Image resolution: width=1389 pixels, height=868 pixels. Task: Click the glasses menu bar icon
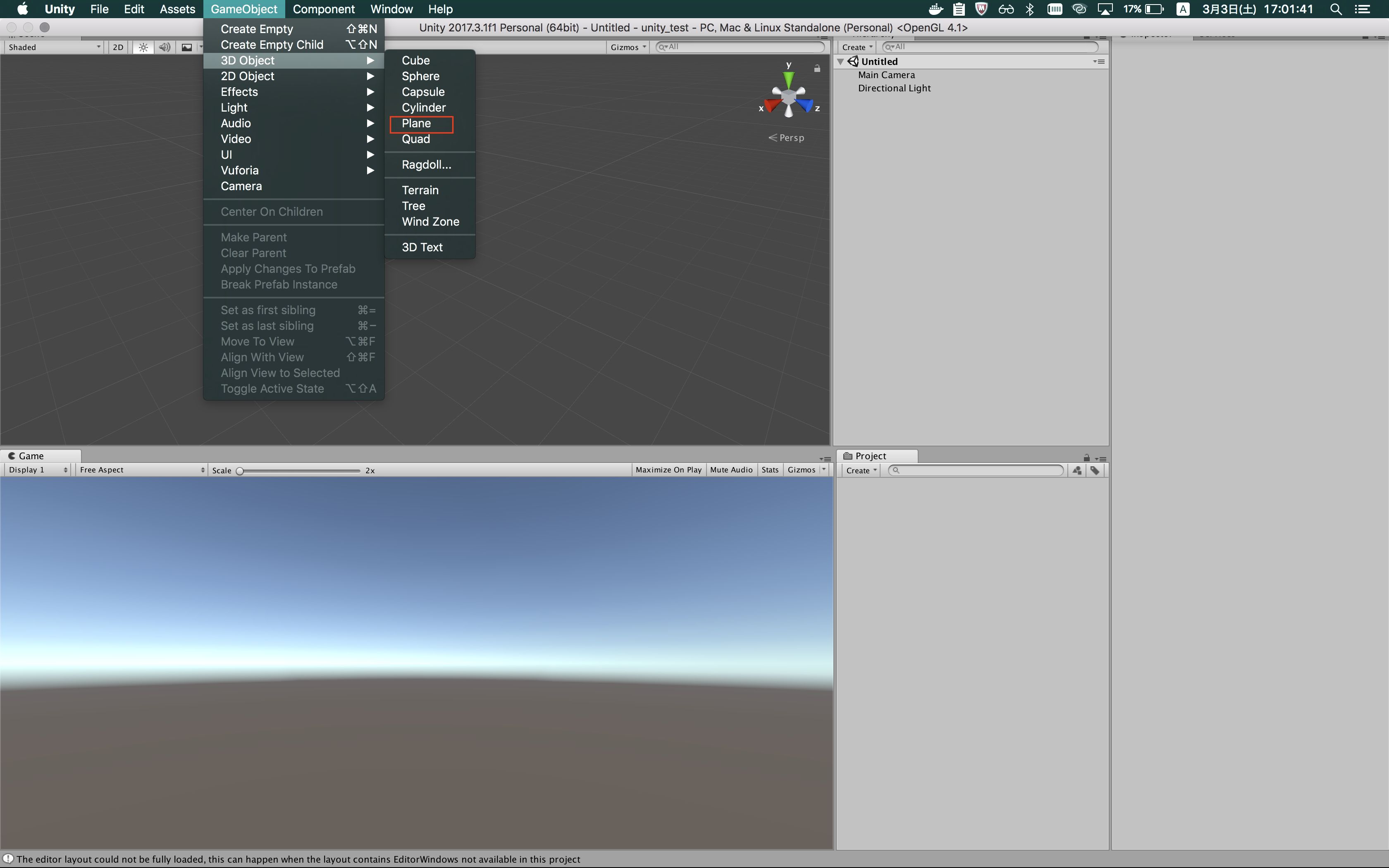[1006, 9]
